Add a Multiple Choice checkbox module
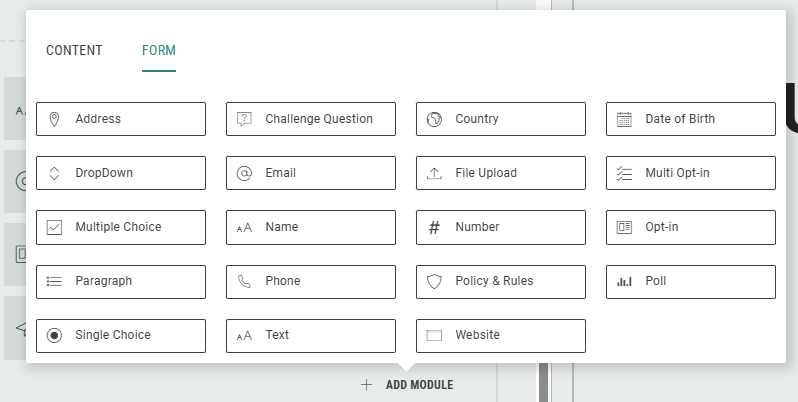Viewport: 798px width, 402px height. point(120,227)
